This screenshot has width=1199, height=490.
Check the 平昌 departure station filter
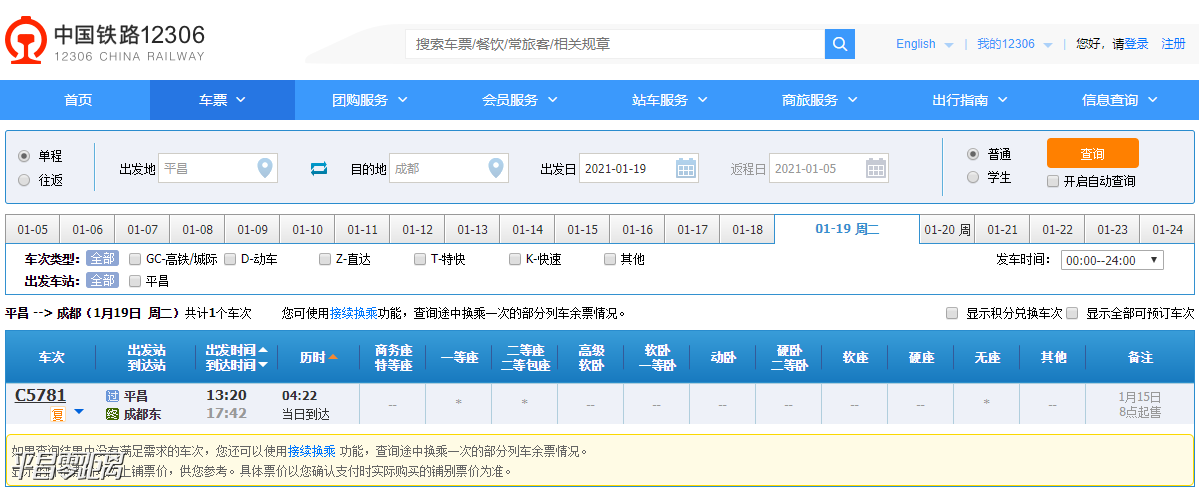click(x=135, y=281)
